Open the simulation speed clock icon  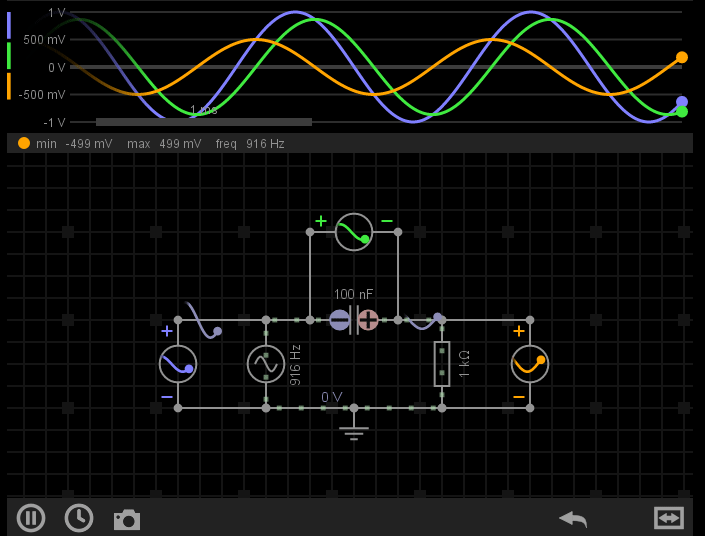[x=79, y=518]
